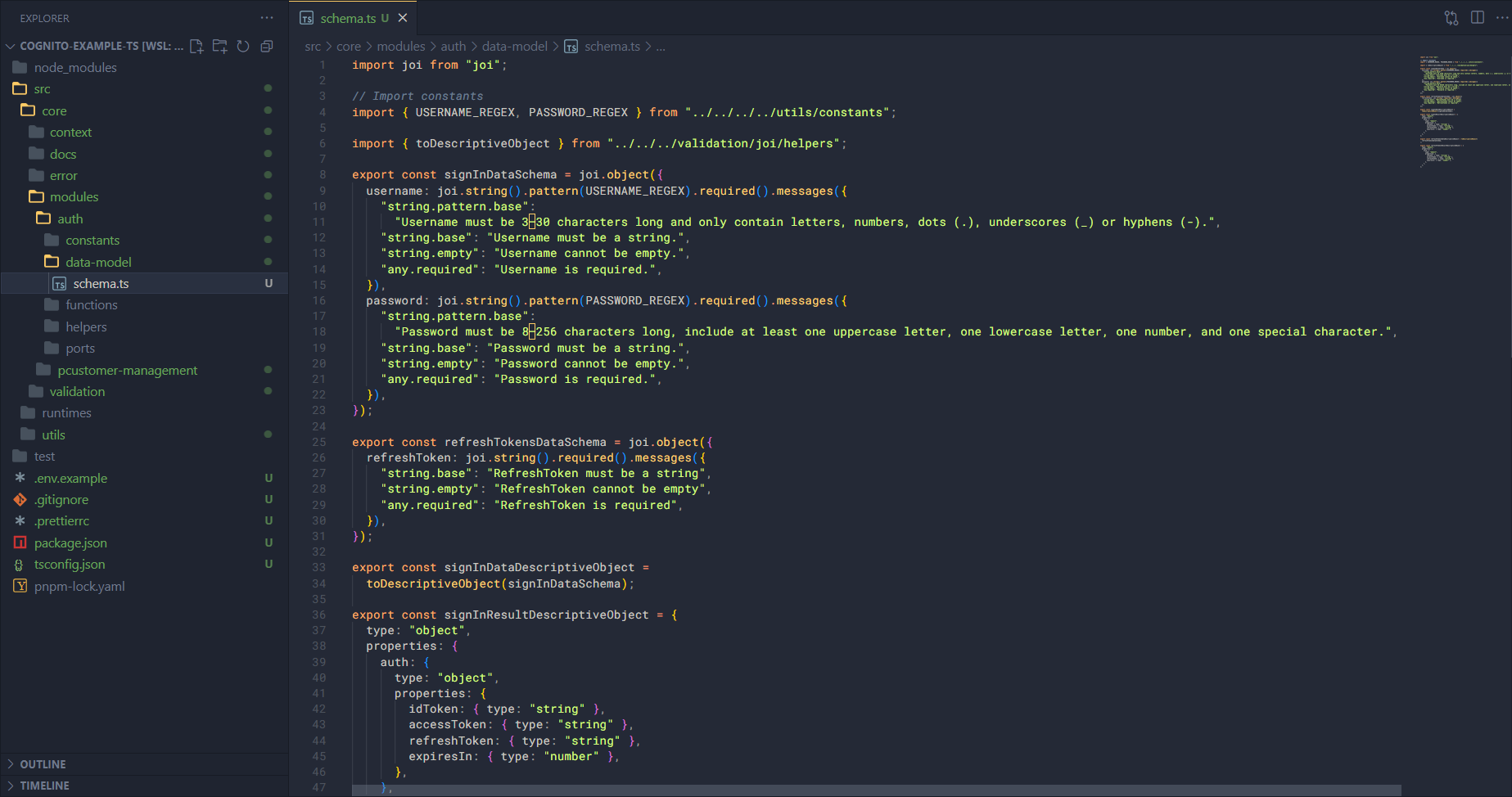The height and width of the screenshot is (797, 1512).
Task: Open tsconfig.json in the editor
Action: click(x=70, y=565)
